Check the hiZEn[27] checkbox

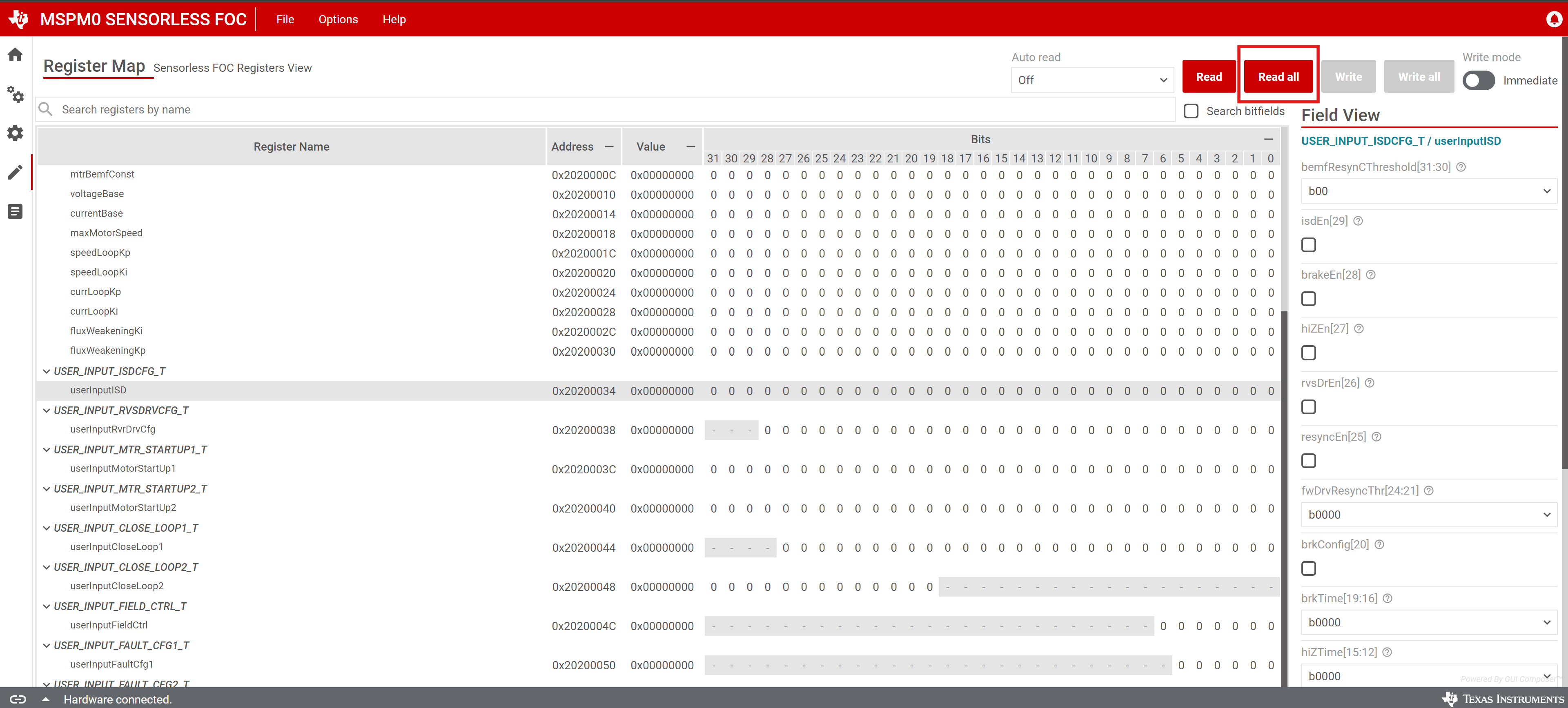click(1309, 353)
